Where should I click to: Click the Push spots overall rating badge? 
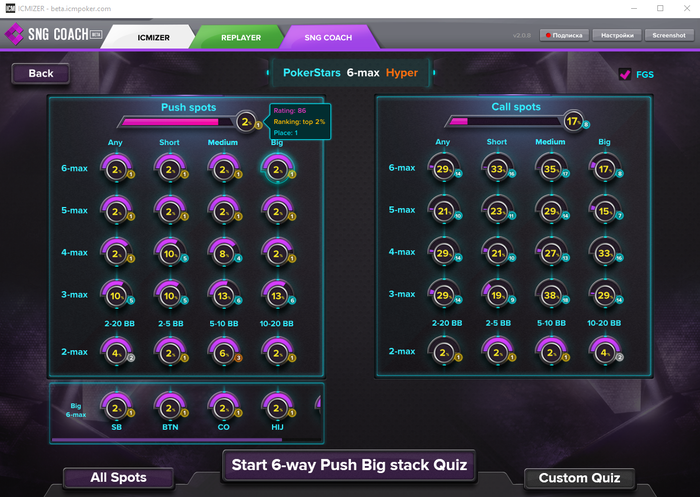point(247,121)
